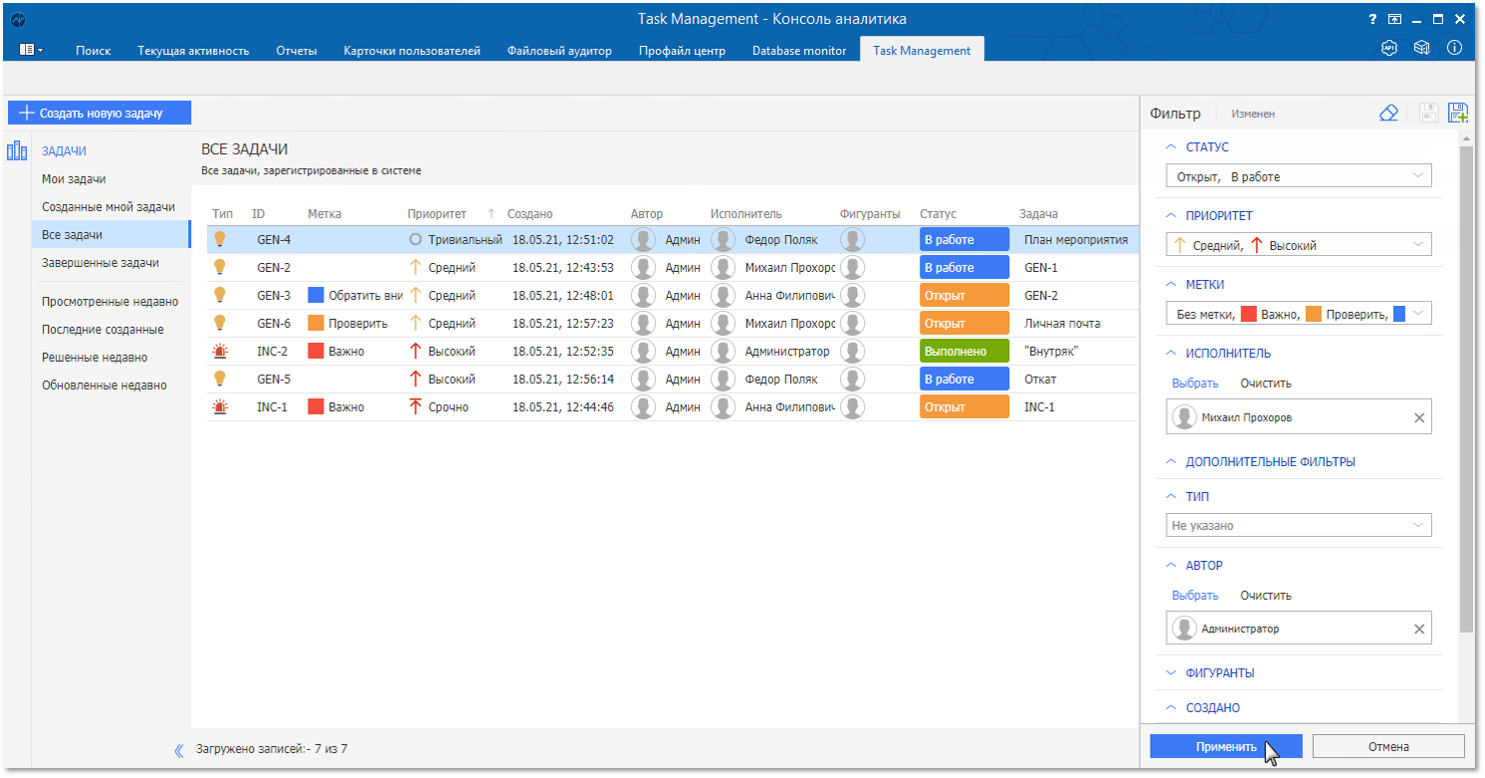Go to the Отчеты tab
Viewport: 1485px width, 778px height.
tap(296, 50)
